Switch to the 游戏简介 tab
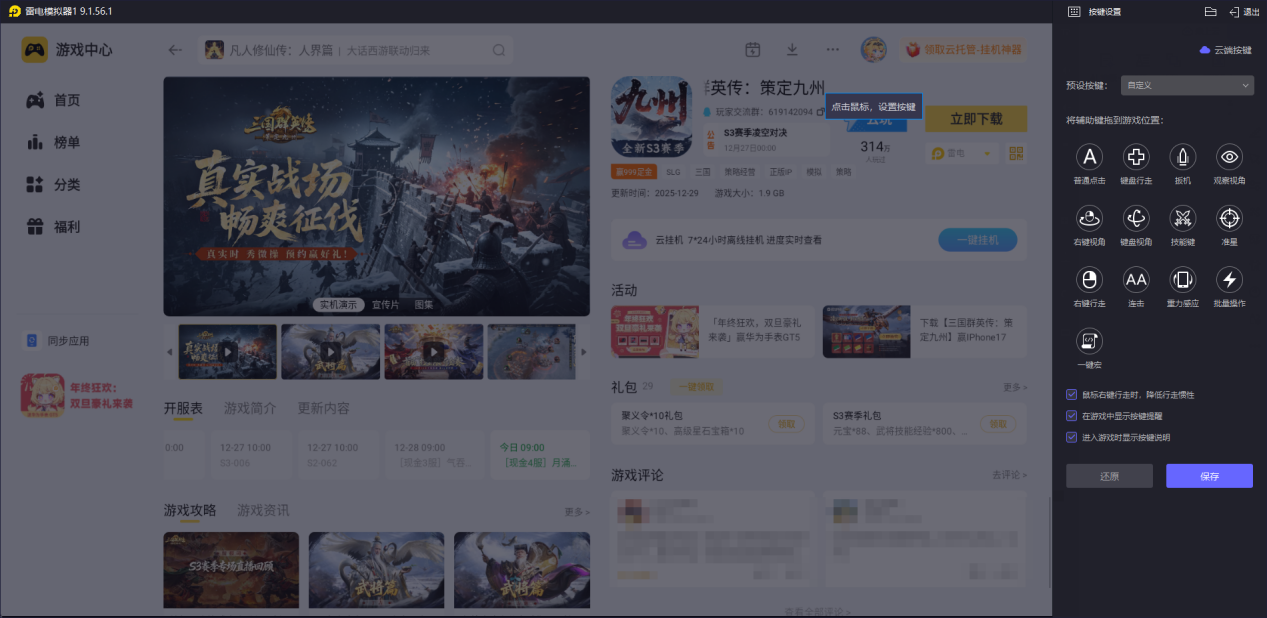The height and width of the screenshot is (618, 1267). [250, 408]
